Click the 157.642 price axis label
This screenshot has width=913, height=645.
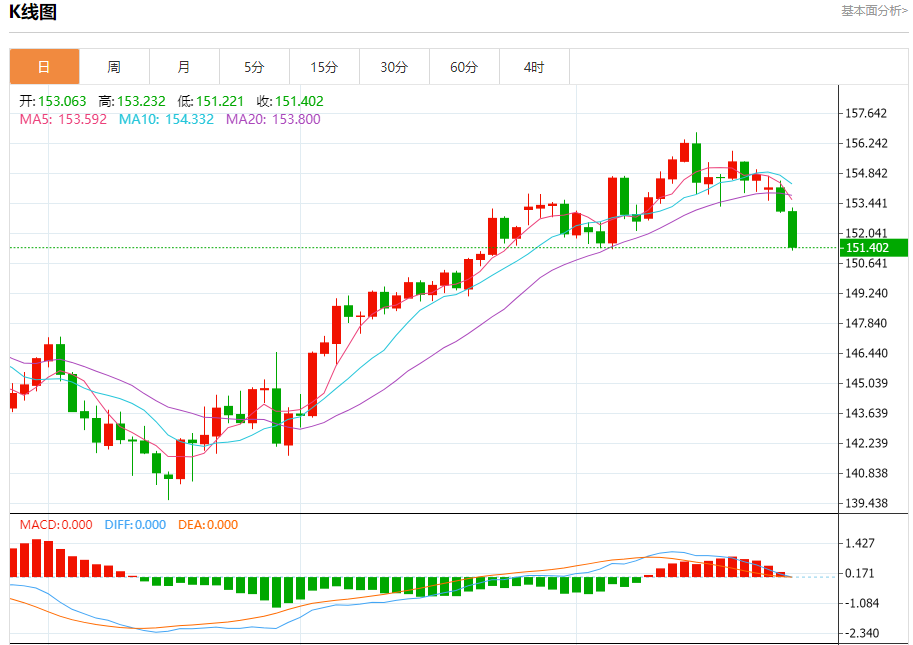click(866, 113)
